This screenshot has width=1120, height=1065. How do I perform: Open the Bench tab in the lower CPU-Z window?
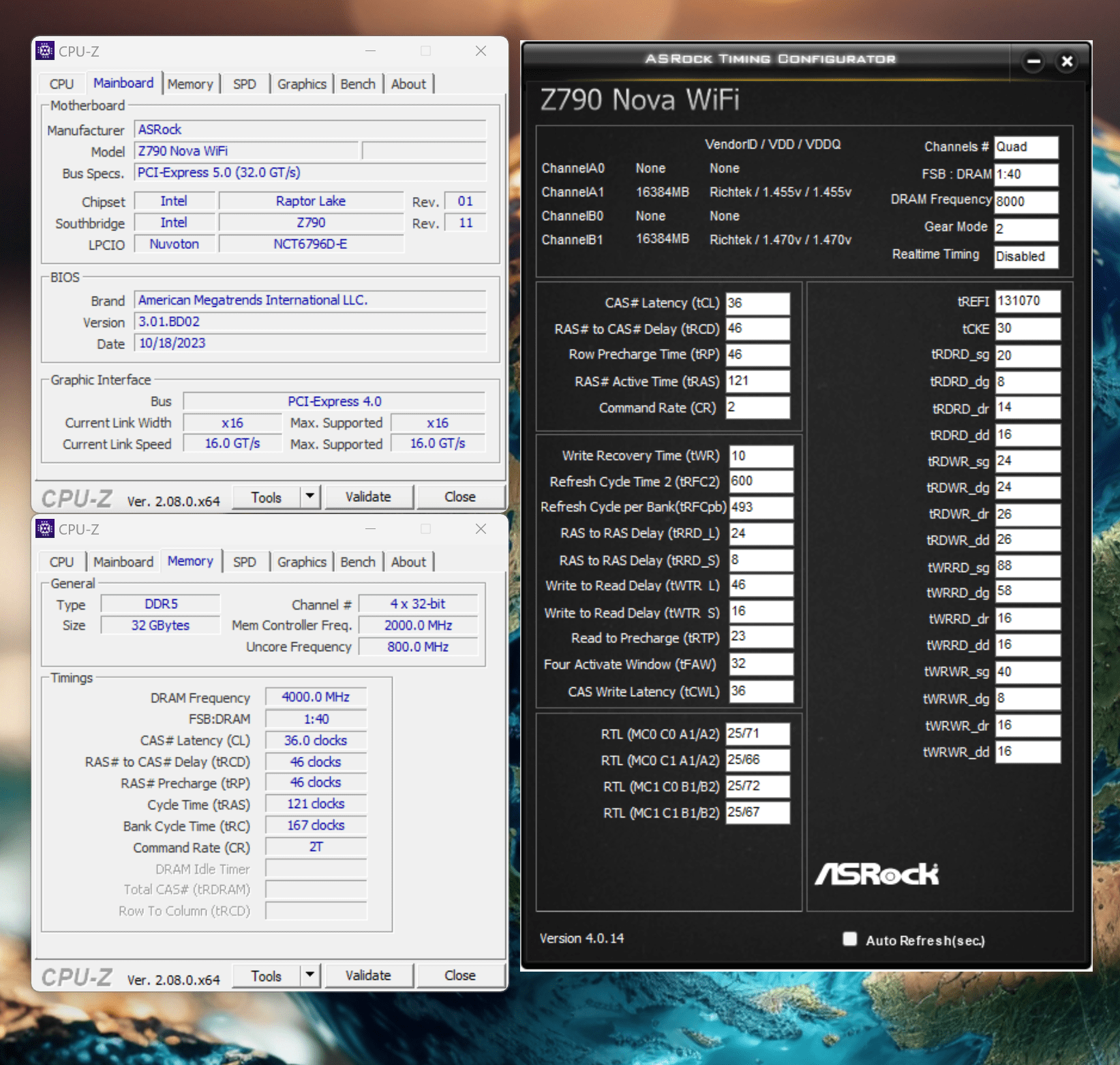click(x=358, y=562)
